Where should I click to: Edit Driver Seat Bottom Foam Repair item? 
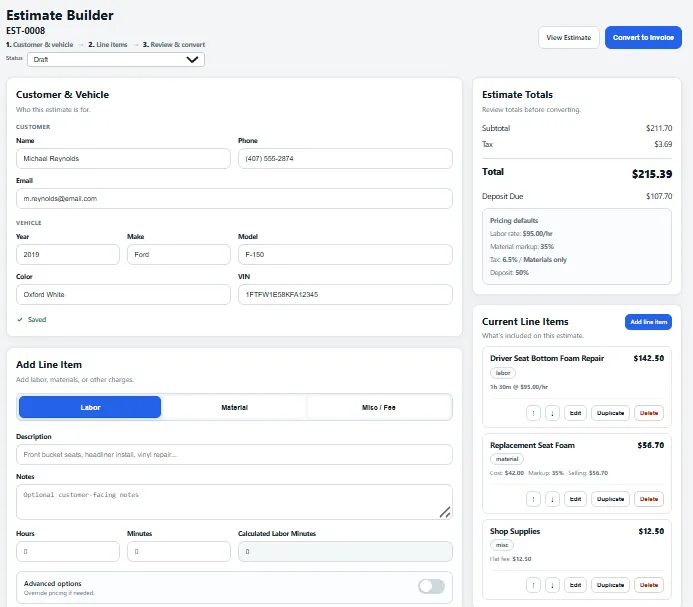pos(575,413)
